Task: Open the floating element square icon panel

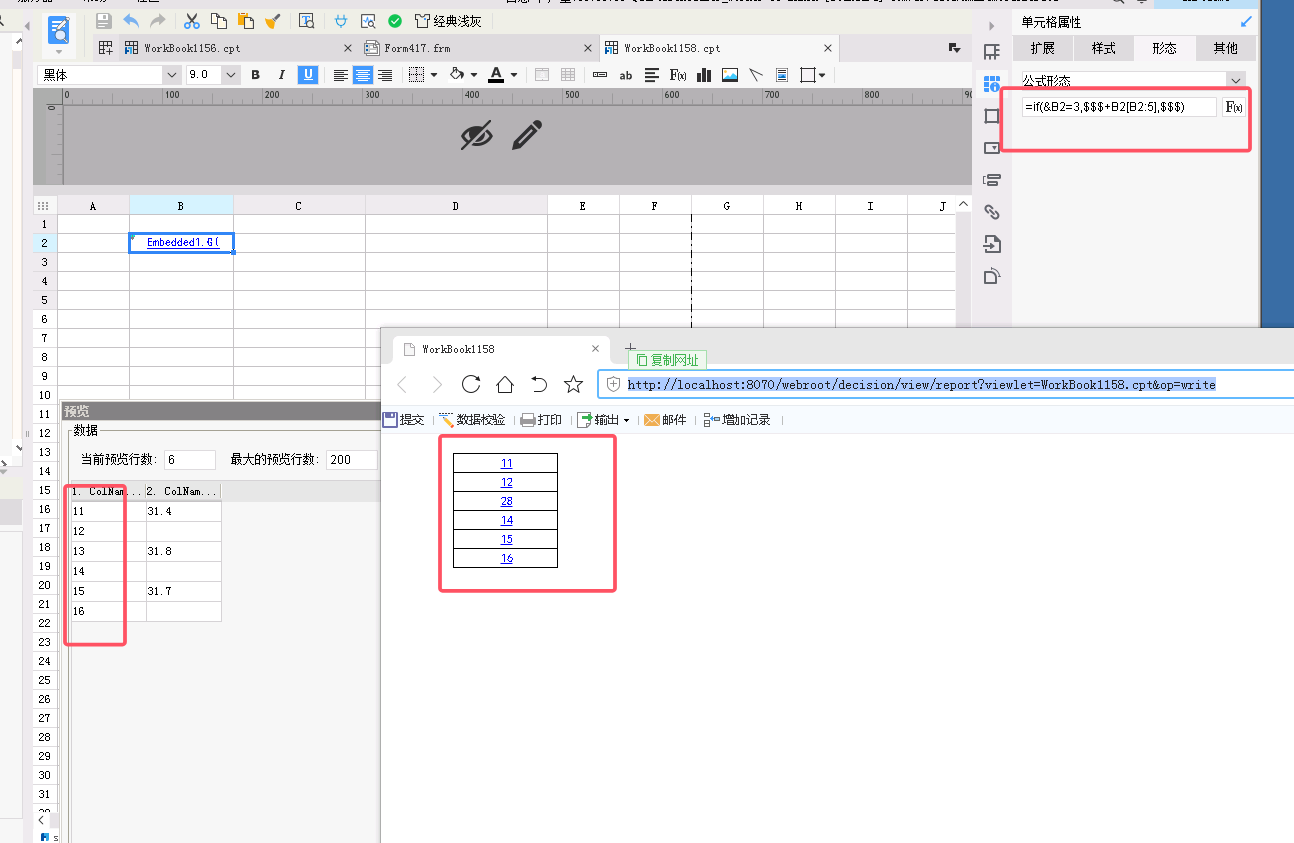Action: coord(992,116)
